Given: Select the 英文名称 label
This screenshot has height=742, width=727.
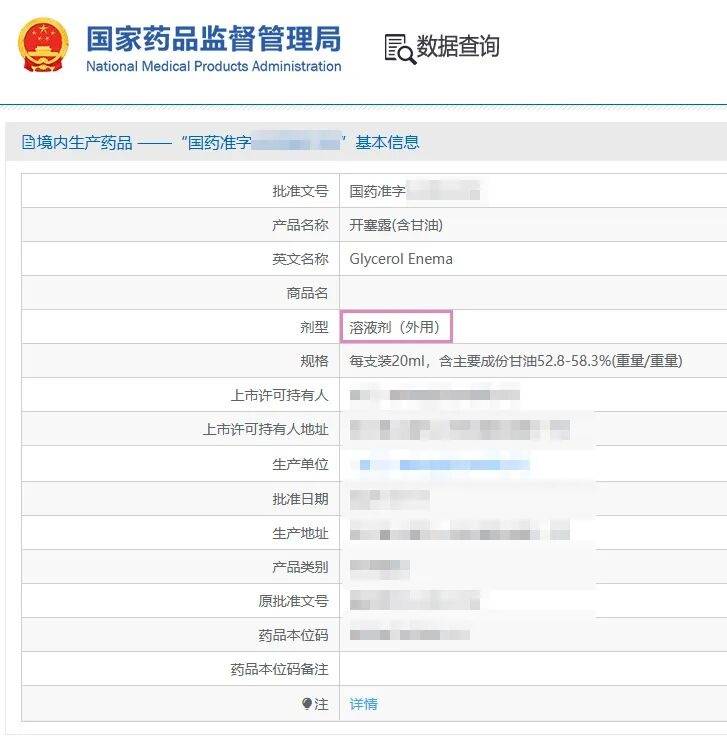Looking at the screenshot, I should 300,259.
